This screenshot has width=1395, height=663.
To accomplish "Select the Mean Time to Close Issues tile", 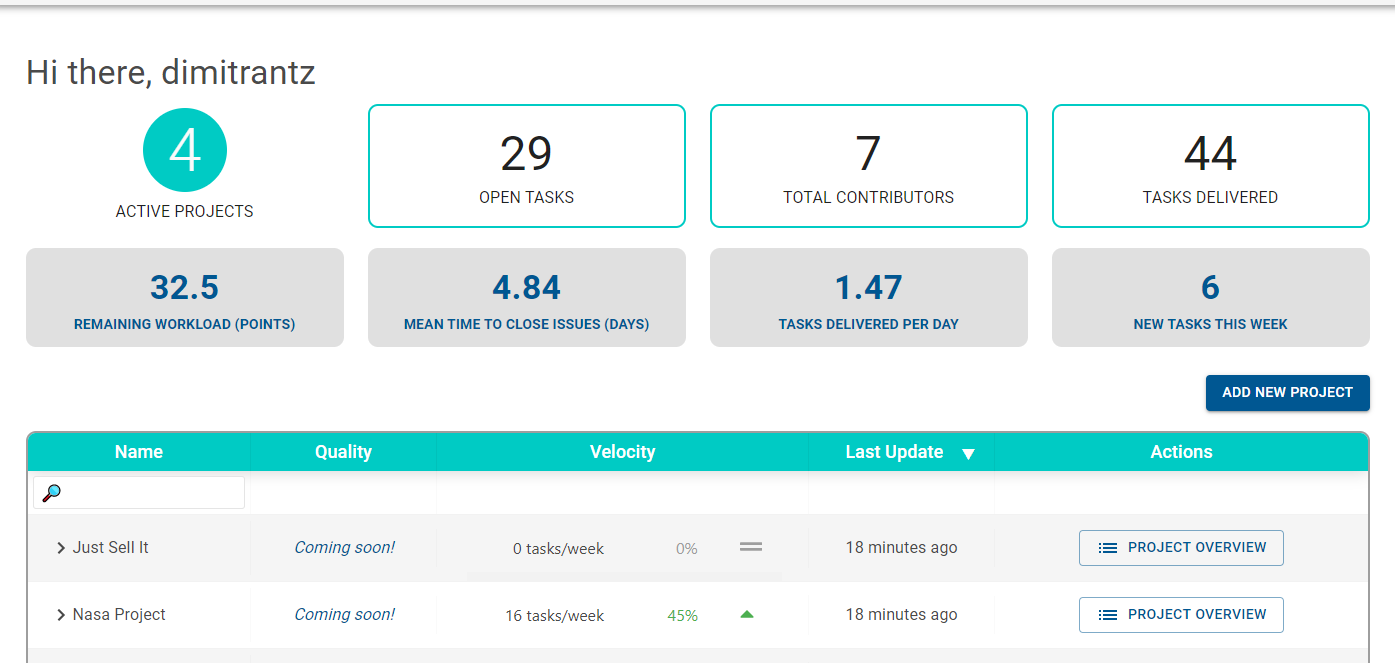I will tap(527, 298).
